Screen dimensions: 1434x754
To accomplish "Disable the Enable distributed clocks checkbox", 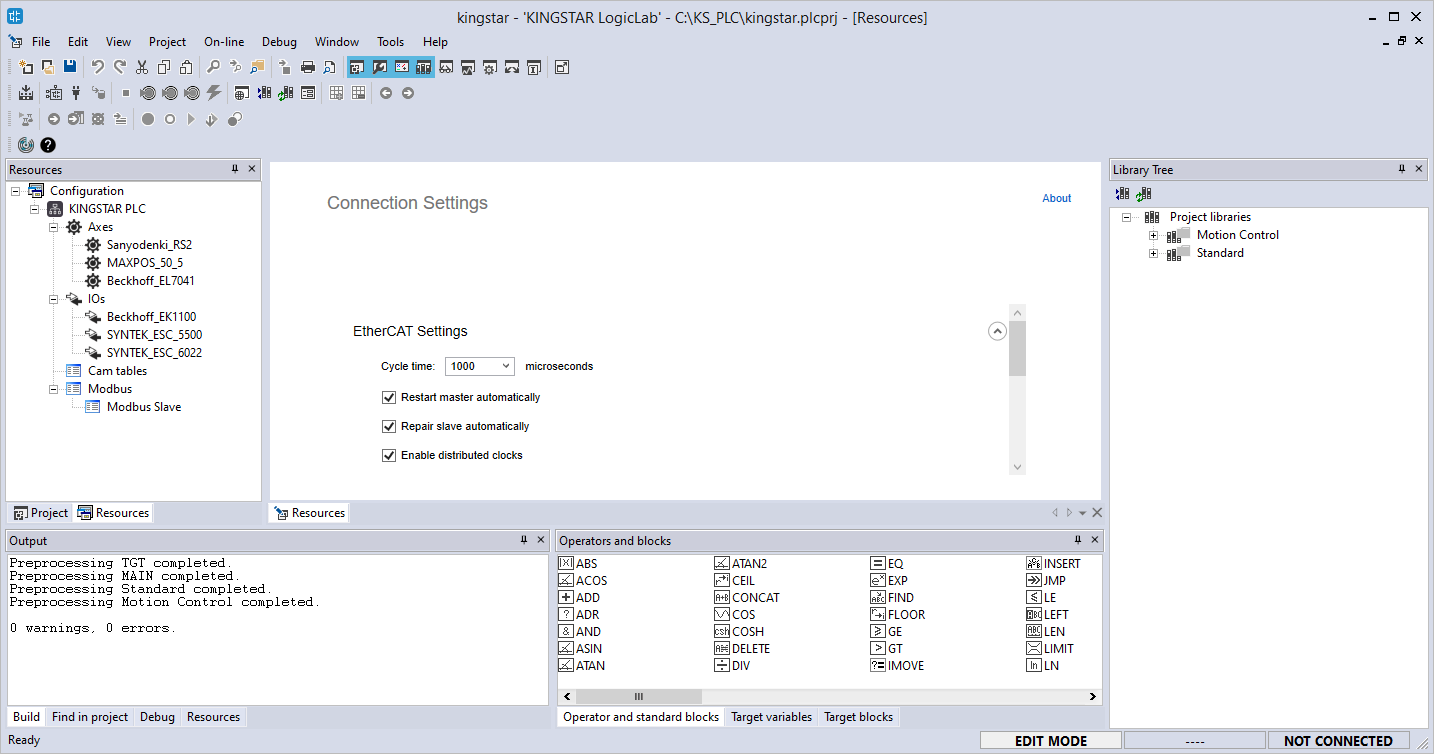I will coord(390,455).
